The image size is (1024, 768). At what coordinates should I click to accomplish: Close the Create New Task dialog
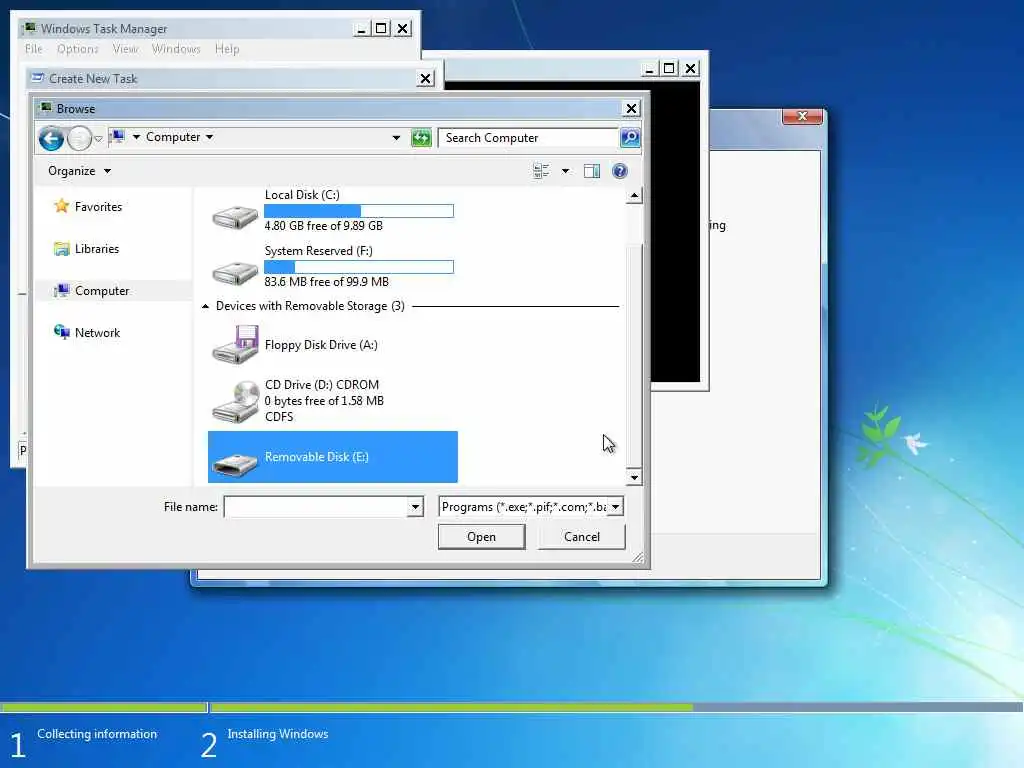point(425,78)
